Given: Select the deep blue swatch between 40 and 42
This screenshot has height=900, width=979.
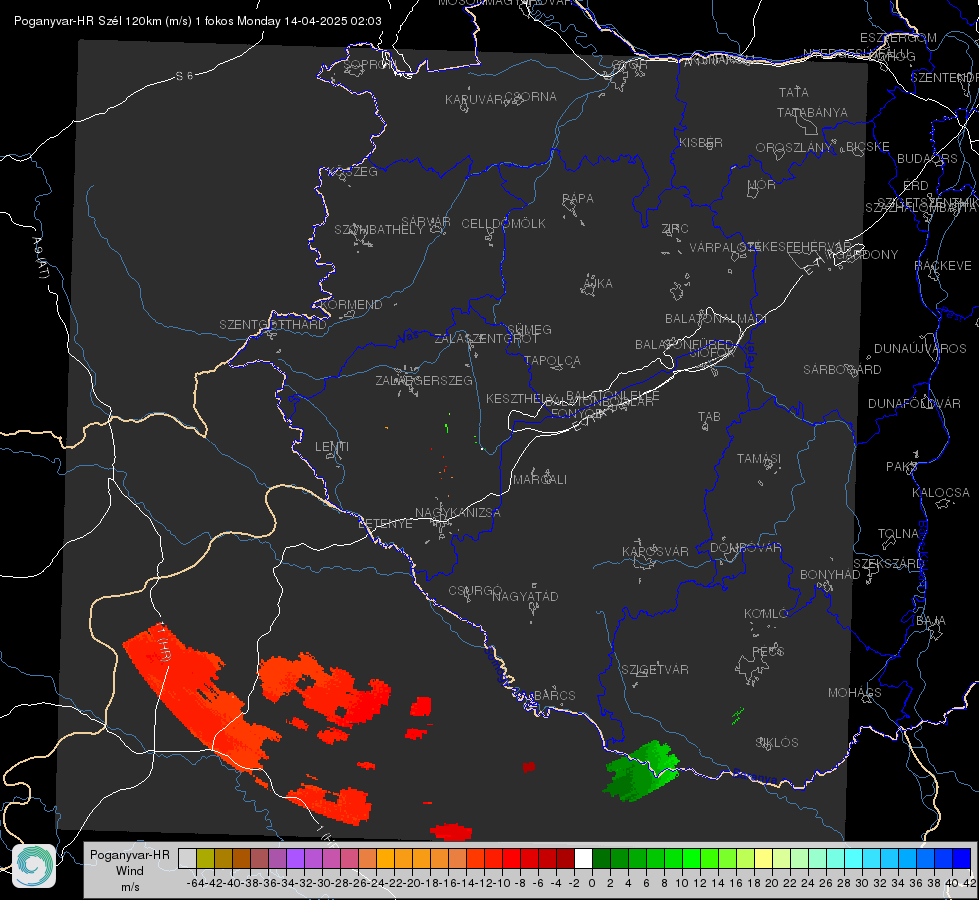Looking at the screenshot, I should (962, 858).
